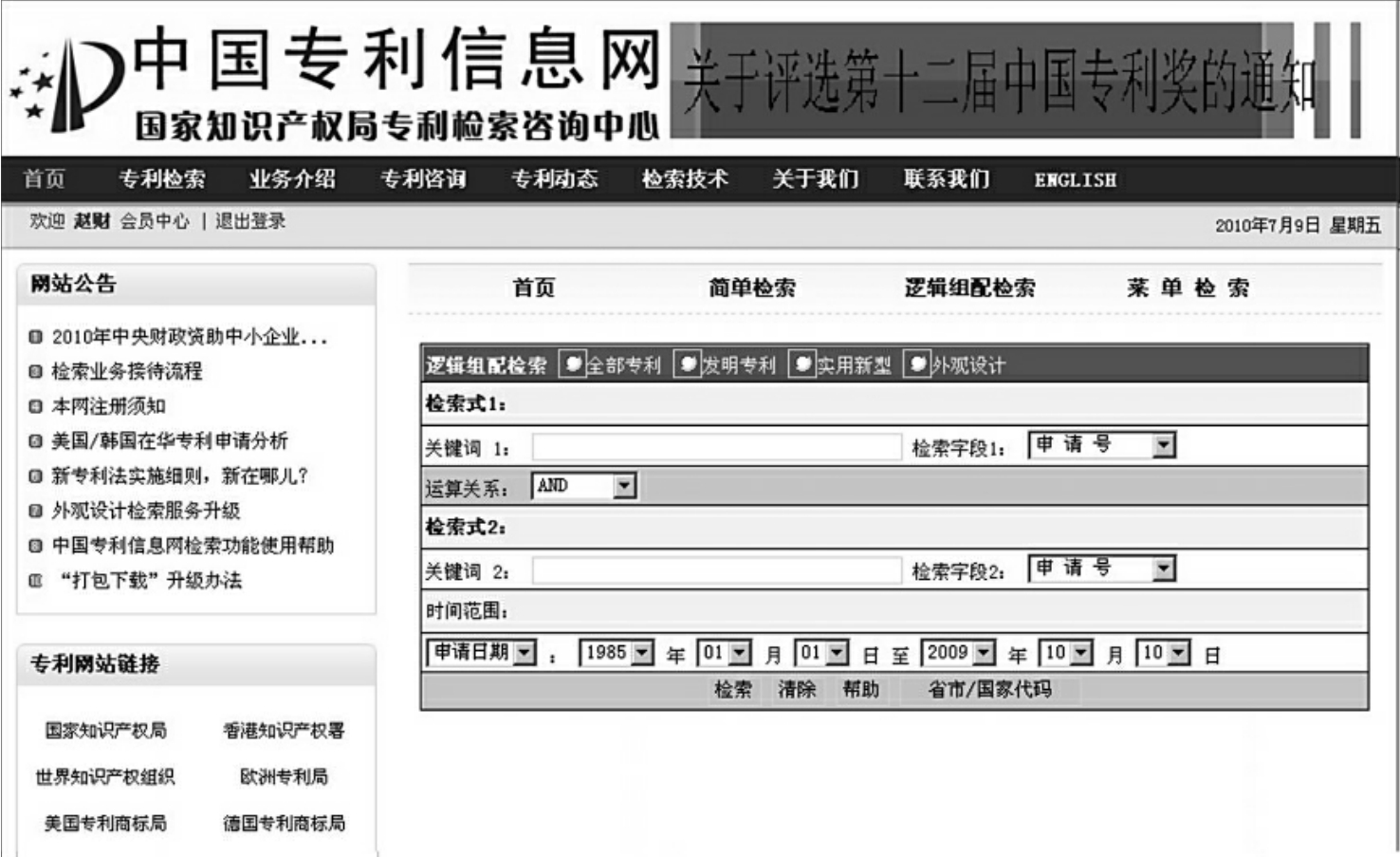The image size is (1400, 857).
Task: Select the 实用新型 radio button
Action: click(x=802, y=364)
